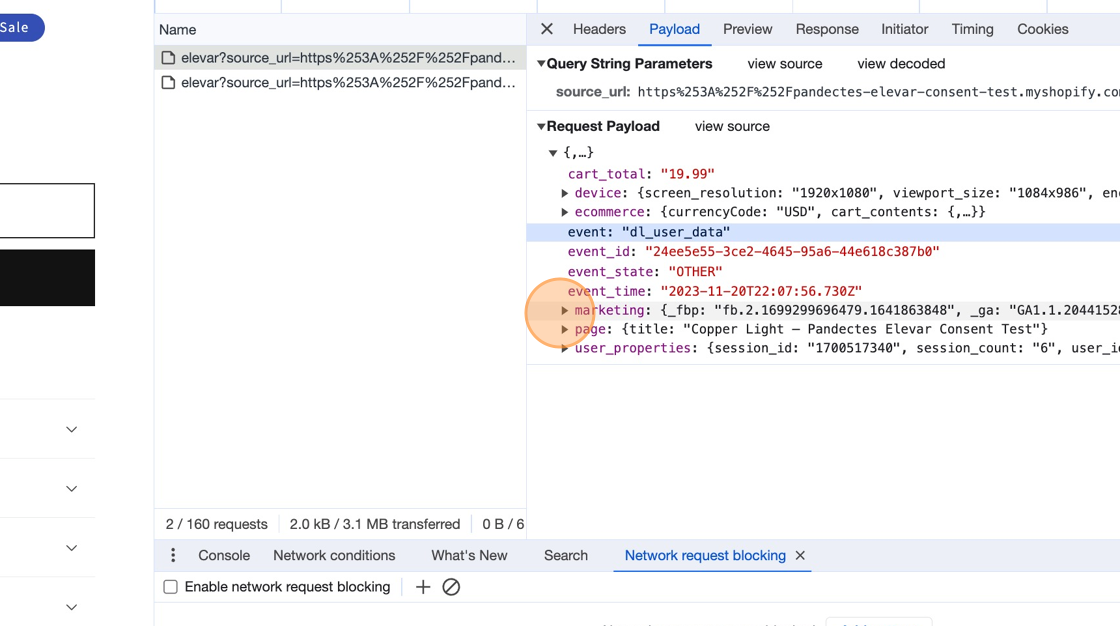
Task: Open the What's New drawer tab
Action: [x=469, y=555]
